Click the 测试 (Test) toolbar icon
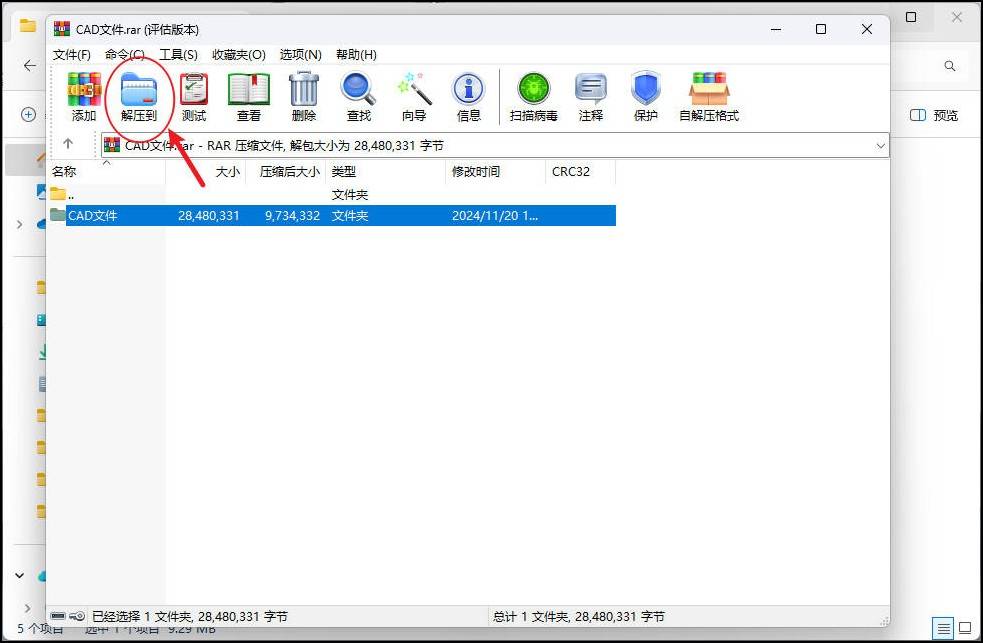 tap(194, 96)
